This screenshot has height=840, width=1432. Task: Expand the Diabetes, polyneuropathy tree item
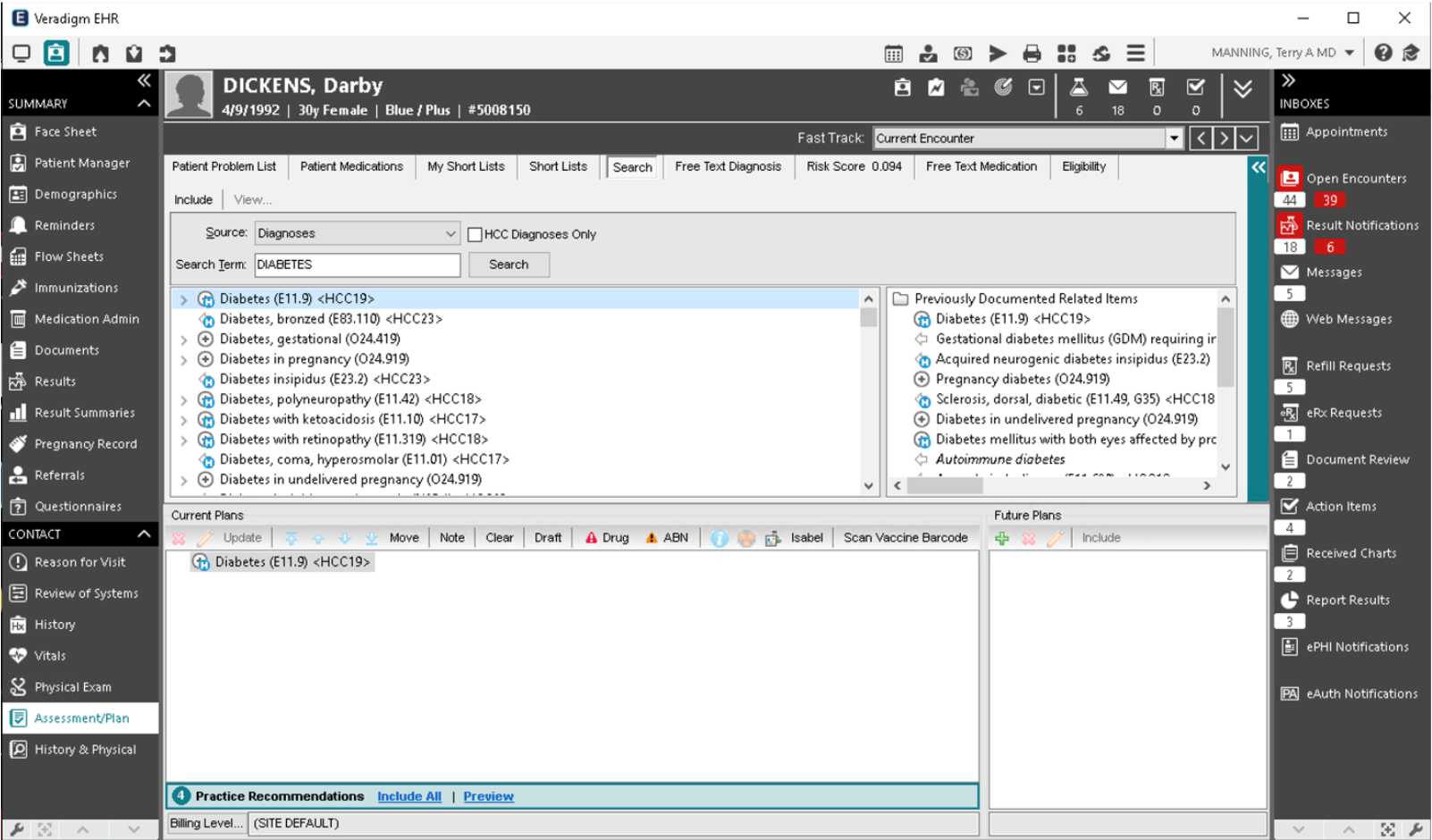183,399
